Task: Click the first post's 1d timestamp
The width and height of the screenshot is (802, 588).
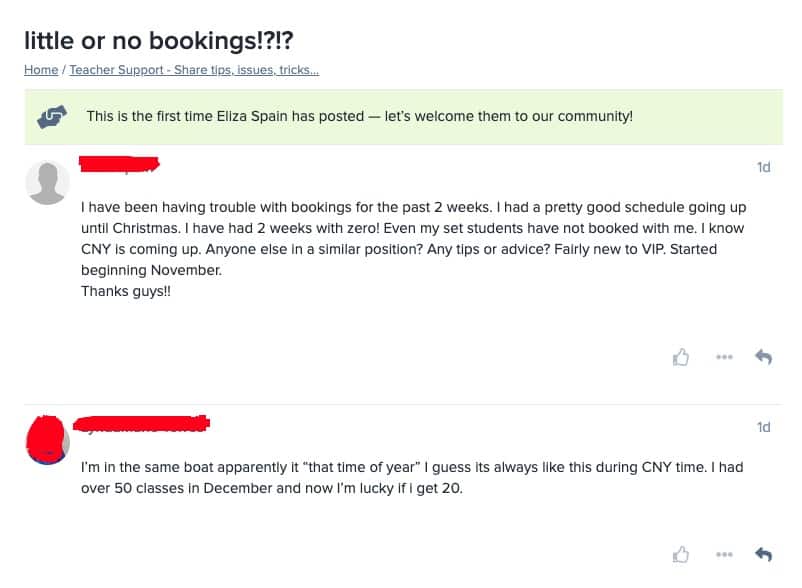Action: (x=764, y=167)
